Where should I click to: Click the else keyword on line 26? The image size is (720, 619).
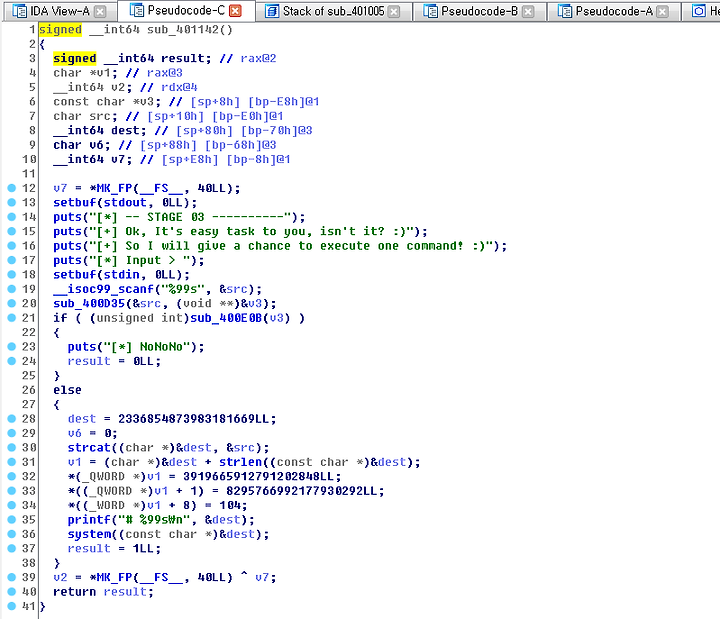(x=68, y=390)
